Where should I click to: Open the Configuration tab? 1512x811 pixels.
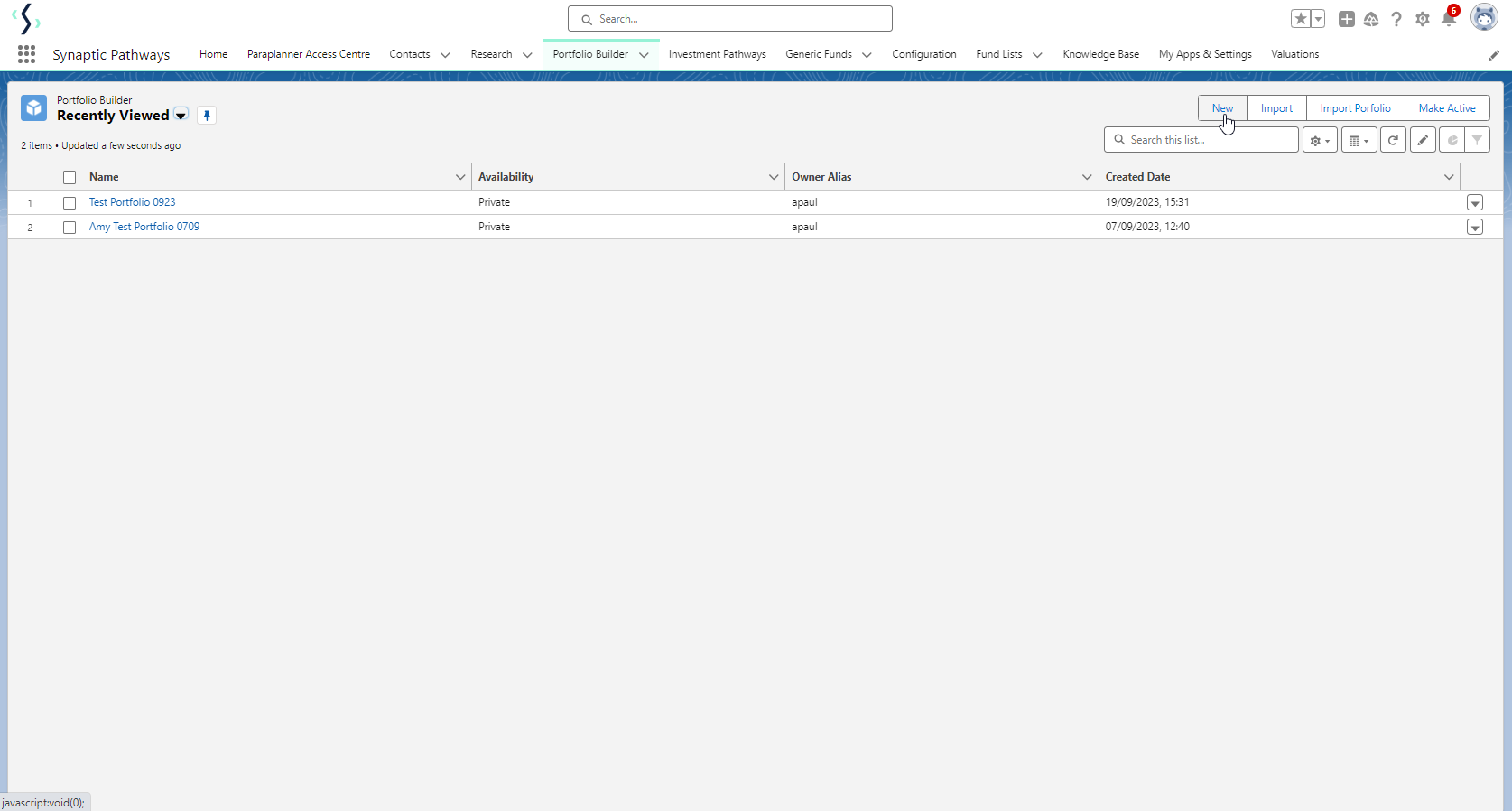tap(923, 54)
